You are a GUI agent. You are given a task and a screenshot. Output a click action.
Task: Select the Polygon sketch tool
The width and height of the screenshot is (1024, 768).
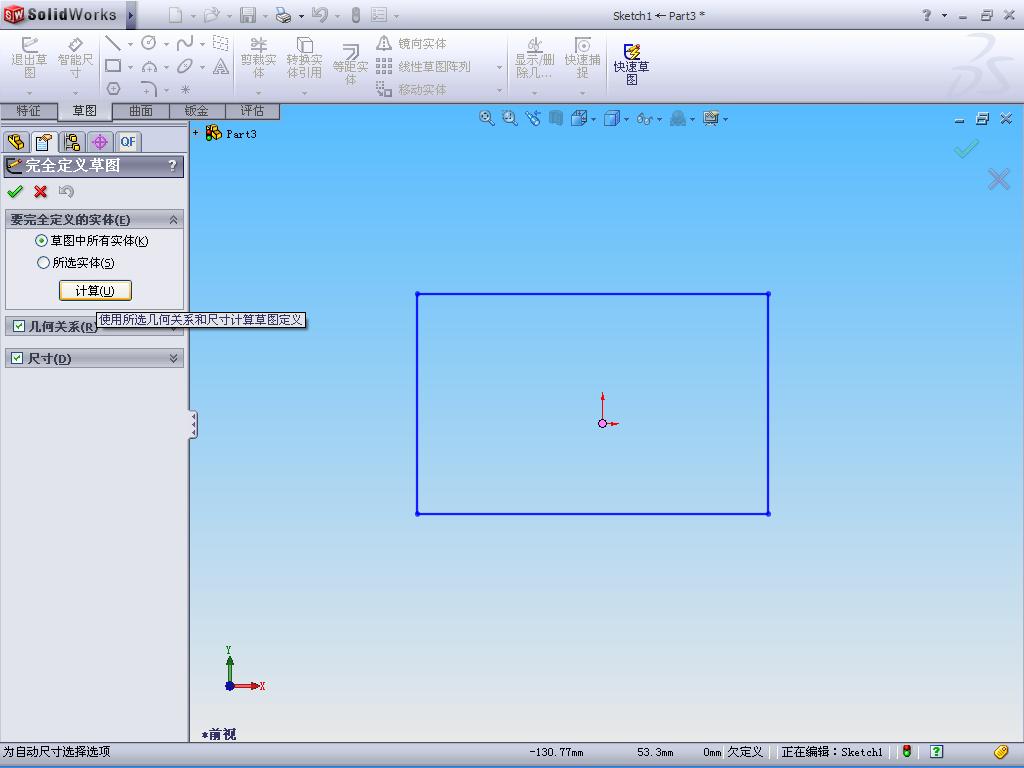[113, 88]
